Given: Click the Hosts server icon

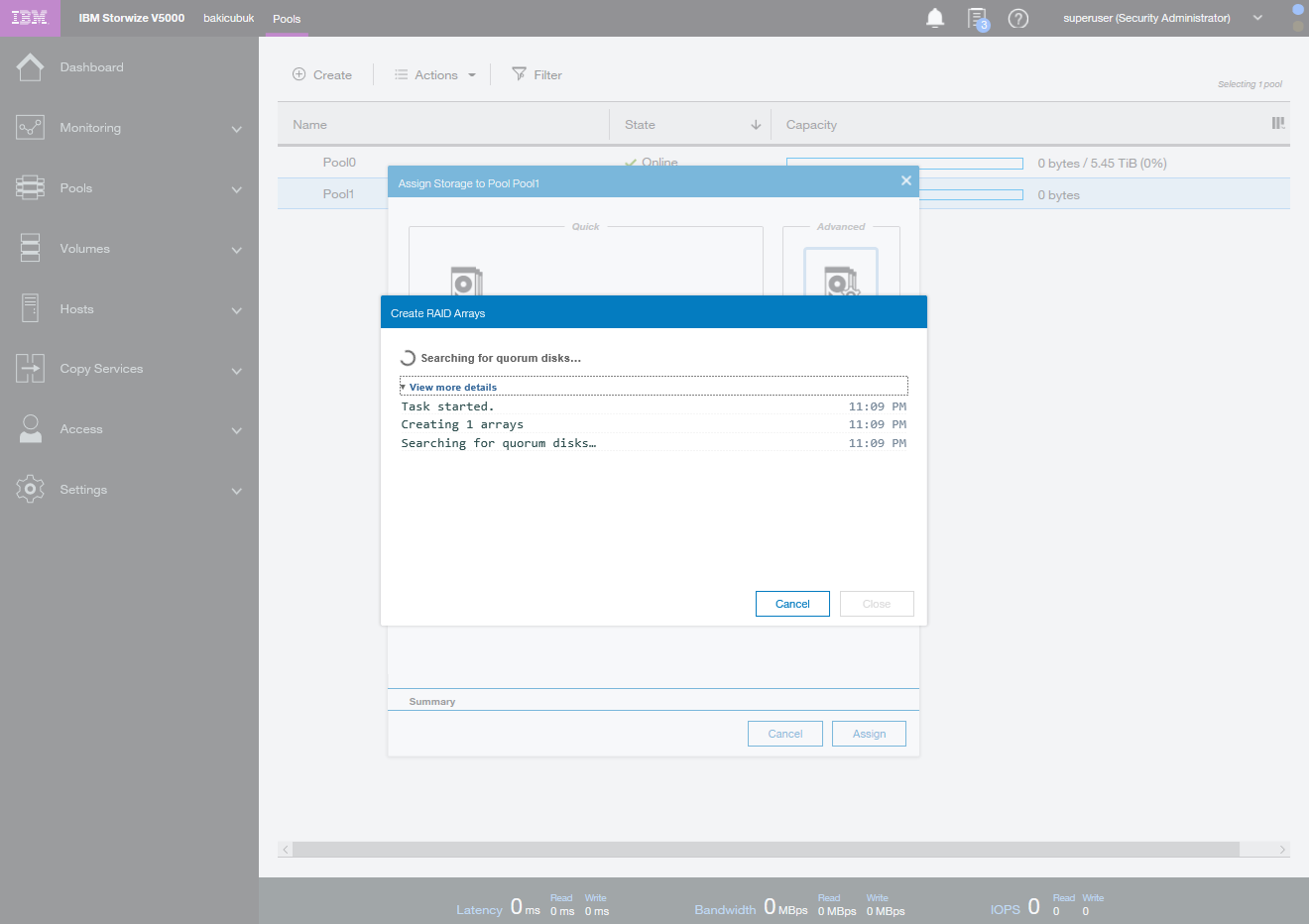Looking at the screenshot, I should click(x=30, y=308).
